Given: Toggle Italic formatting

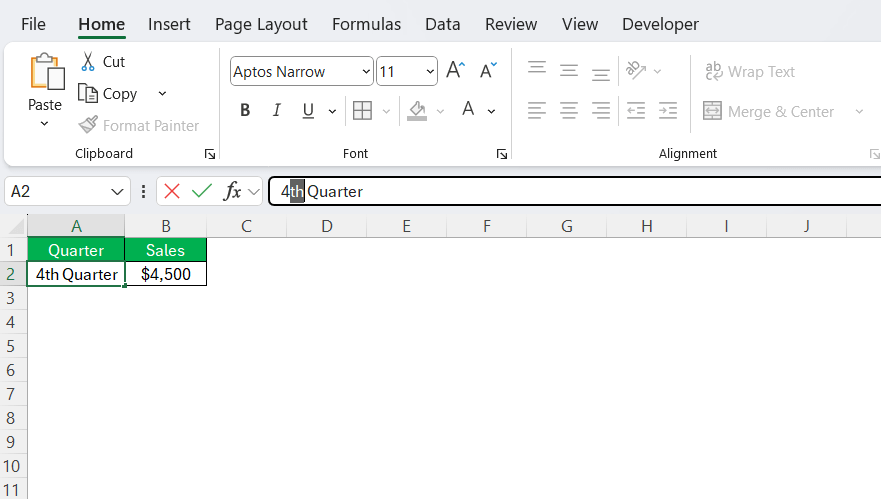Looking at the screenshot, I should coord(276,110).
